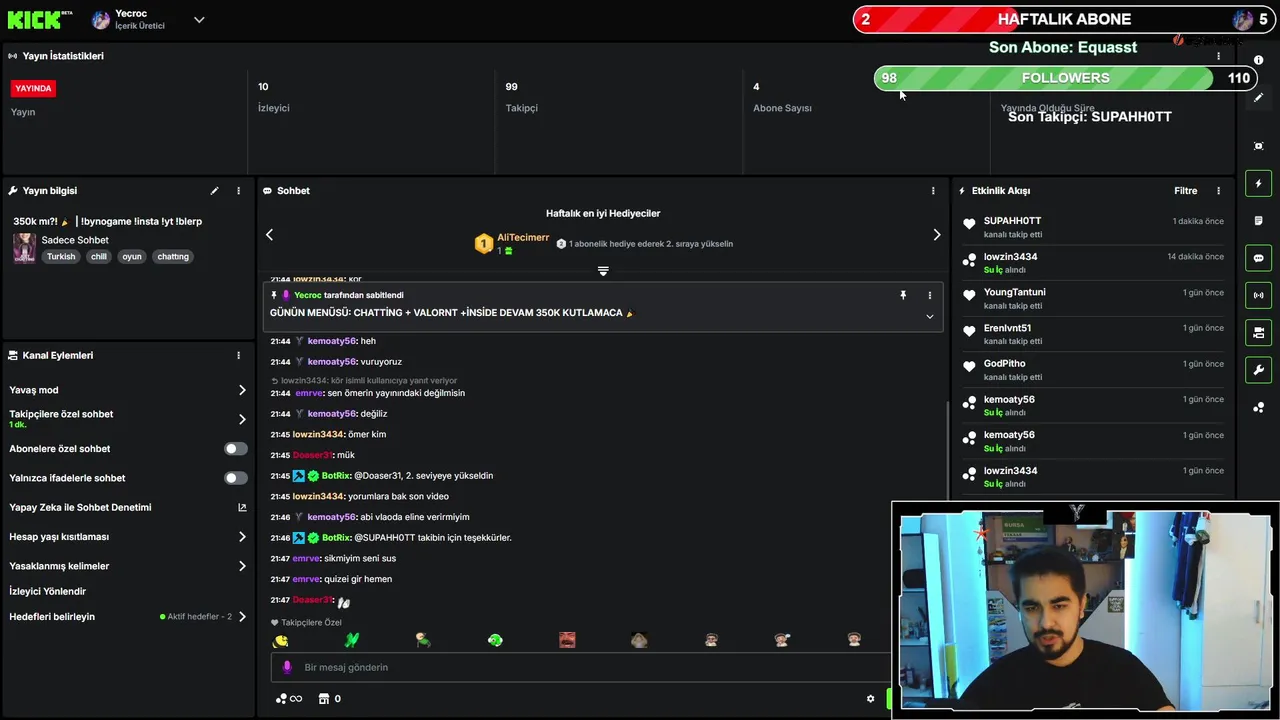Click the three-circles icon in right sidebar
The height and width of the screenshot is (720, 1280).
[1258, 407]
